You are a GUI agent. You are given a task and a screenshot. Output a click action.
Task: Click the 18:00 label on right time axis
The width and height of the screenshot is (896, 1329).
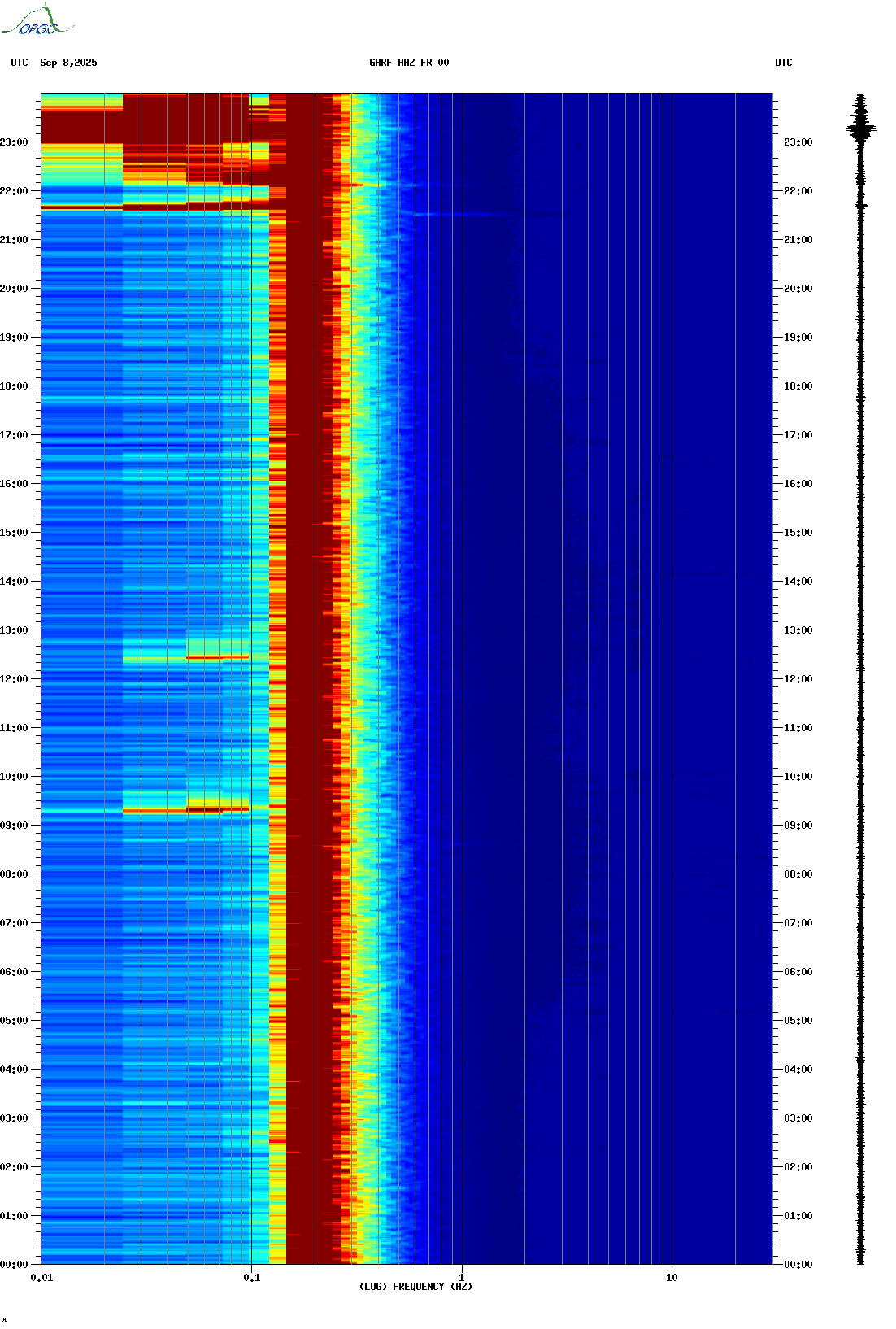click(798, 386)
